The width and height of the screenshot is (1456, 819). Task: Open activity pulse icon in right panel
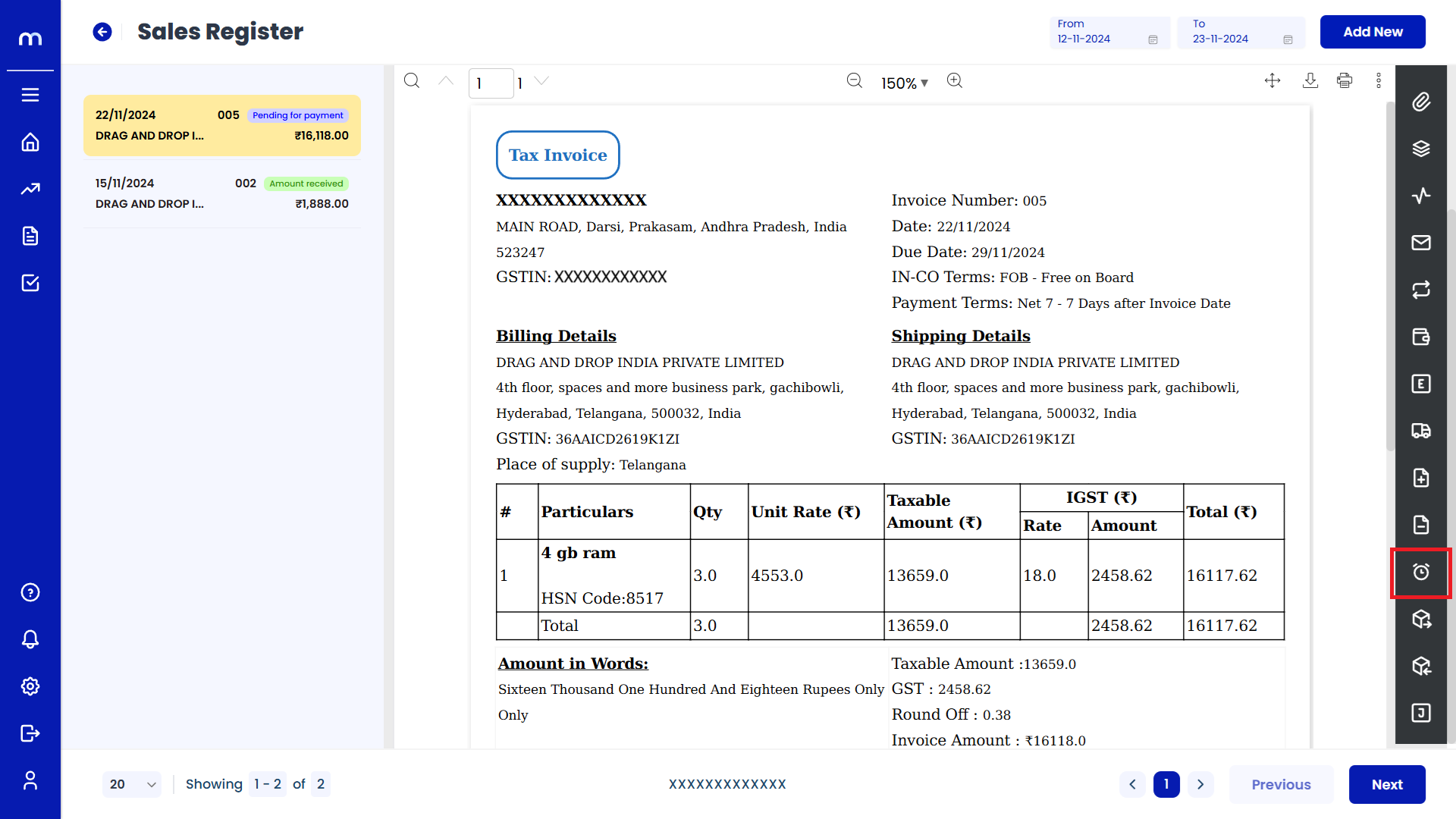point(1421,196)
